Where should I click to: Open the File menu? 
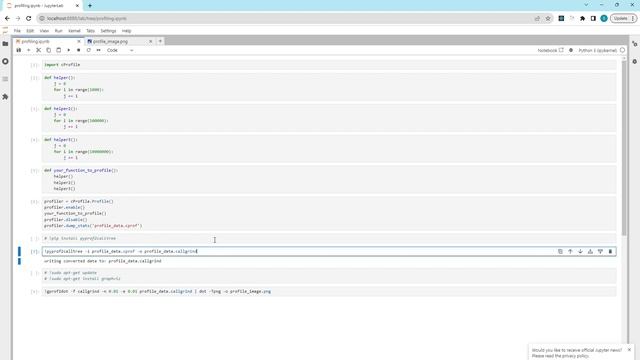click(x=17, y=31)
